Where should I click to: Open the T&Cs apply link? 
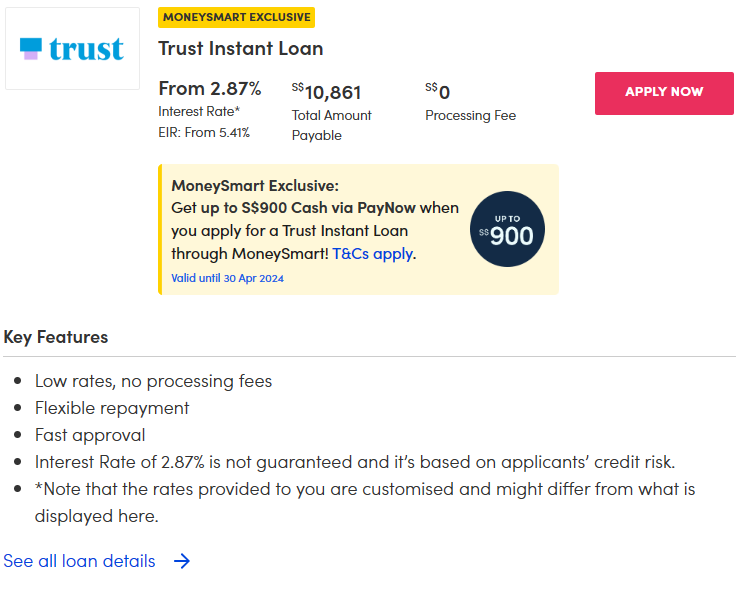(373, 253)
